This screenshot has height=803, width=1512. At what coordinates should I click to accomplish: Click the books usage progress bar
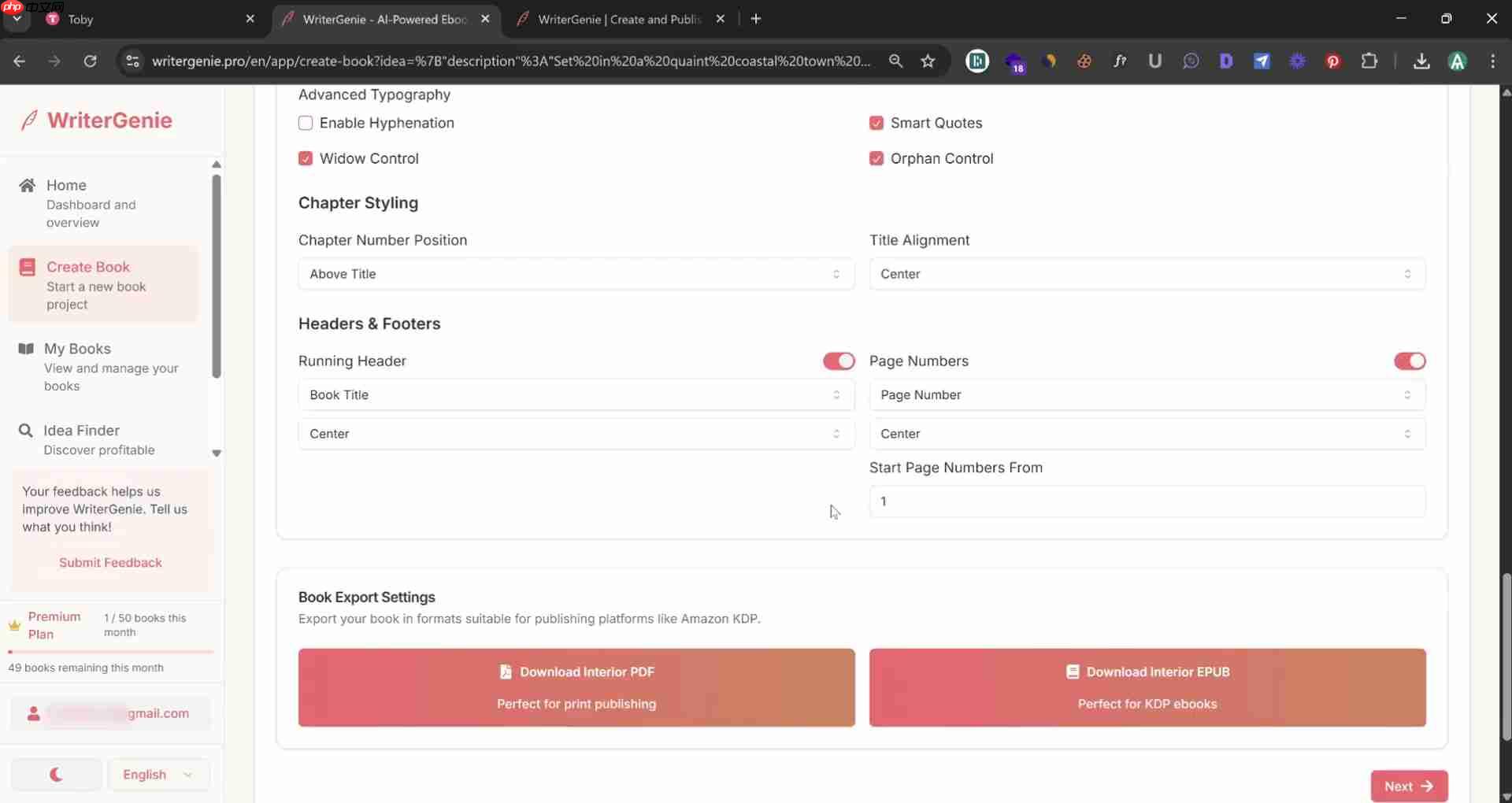[x=110, y=652]
